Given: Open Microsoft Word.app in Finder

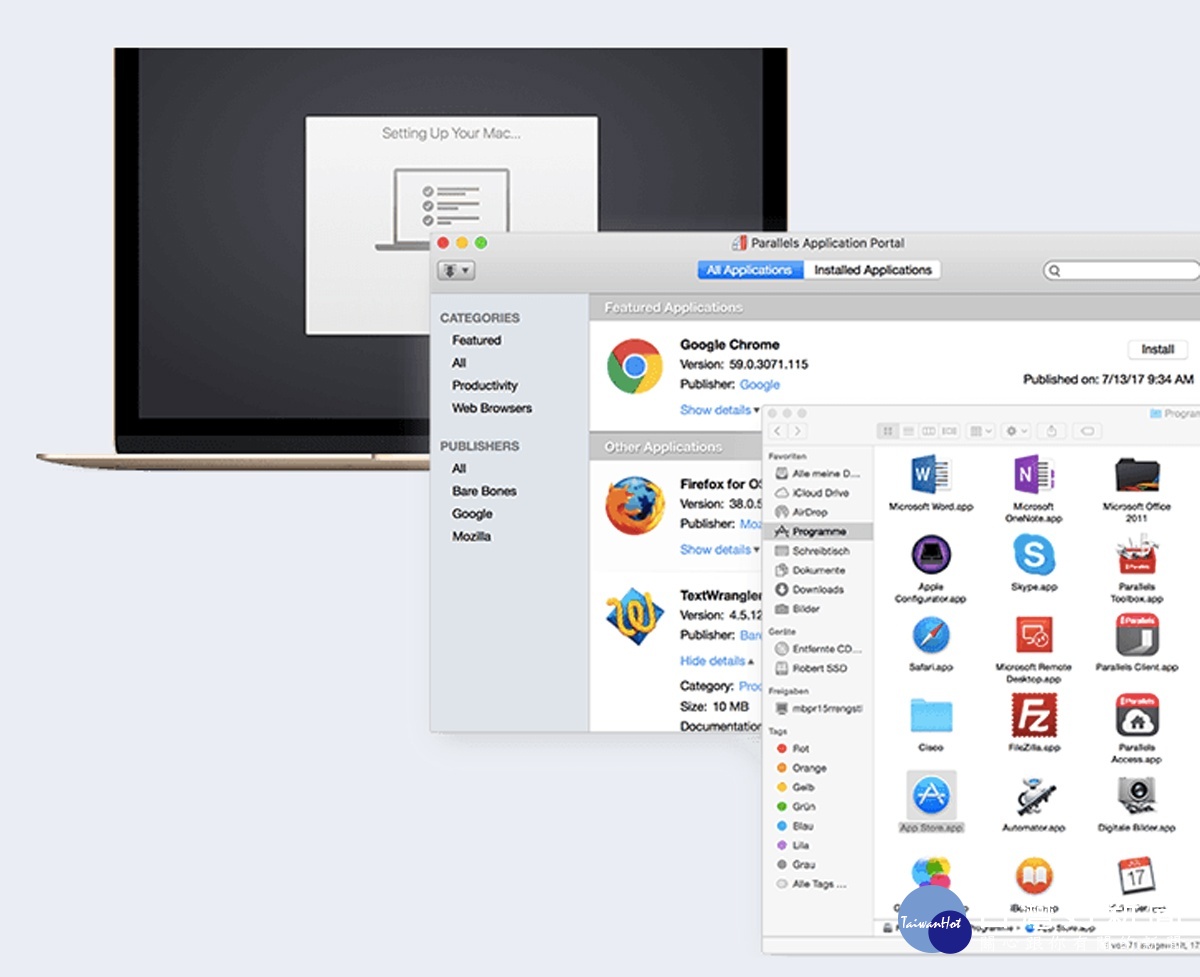Looking at the screenshot, I should click(x=930, y=473).
